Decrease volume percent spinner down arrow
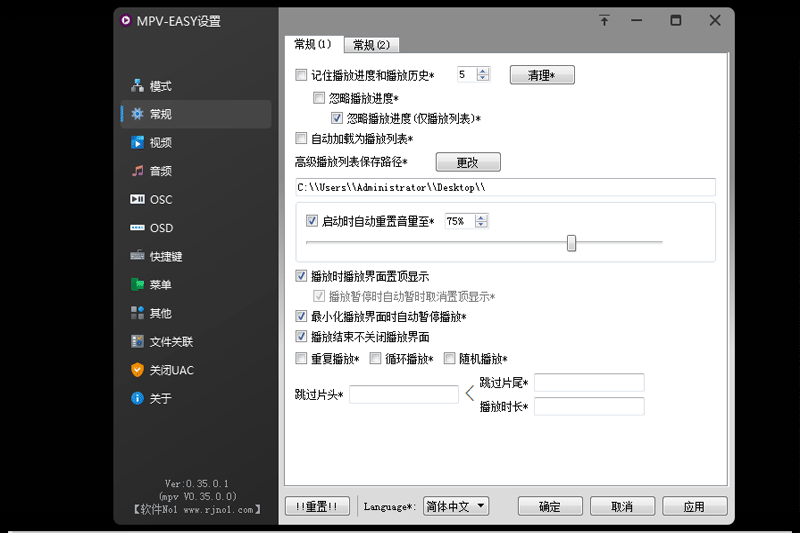800x533 pixels. [481, 225]
